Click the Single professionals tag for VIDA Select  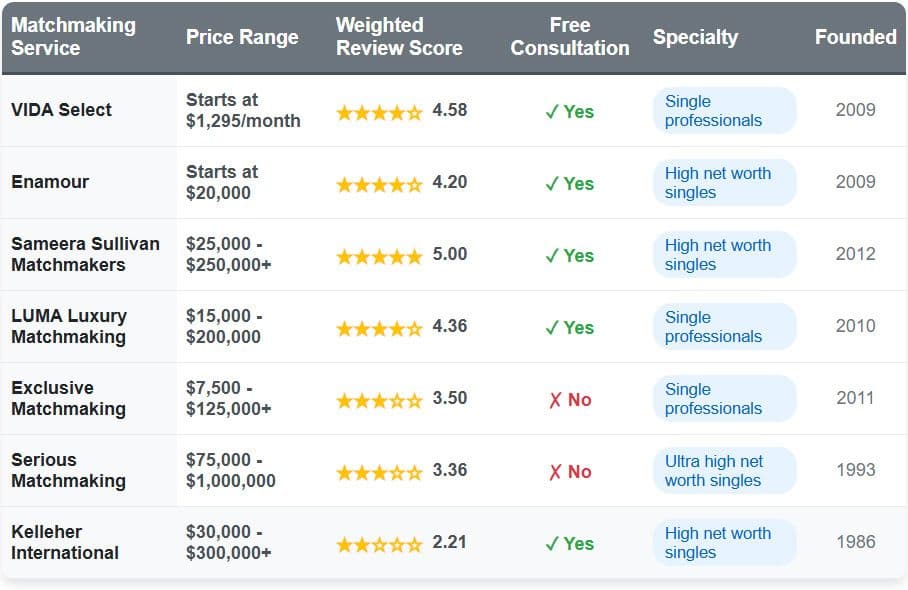724,111
